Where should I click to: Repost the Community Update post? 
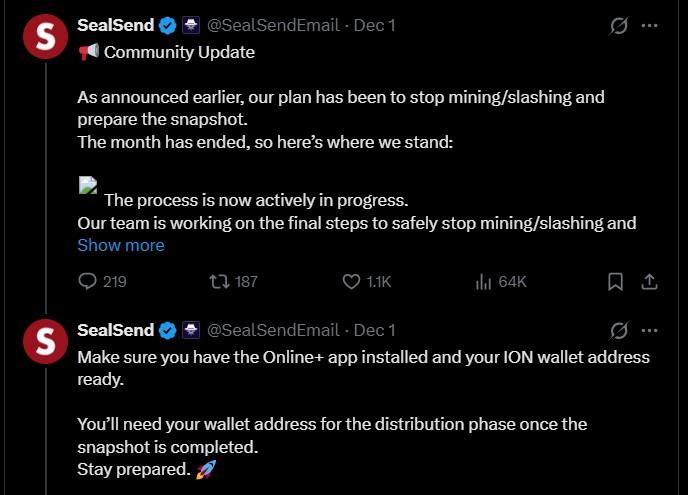(x=218, y=282)
